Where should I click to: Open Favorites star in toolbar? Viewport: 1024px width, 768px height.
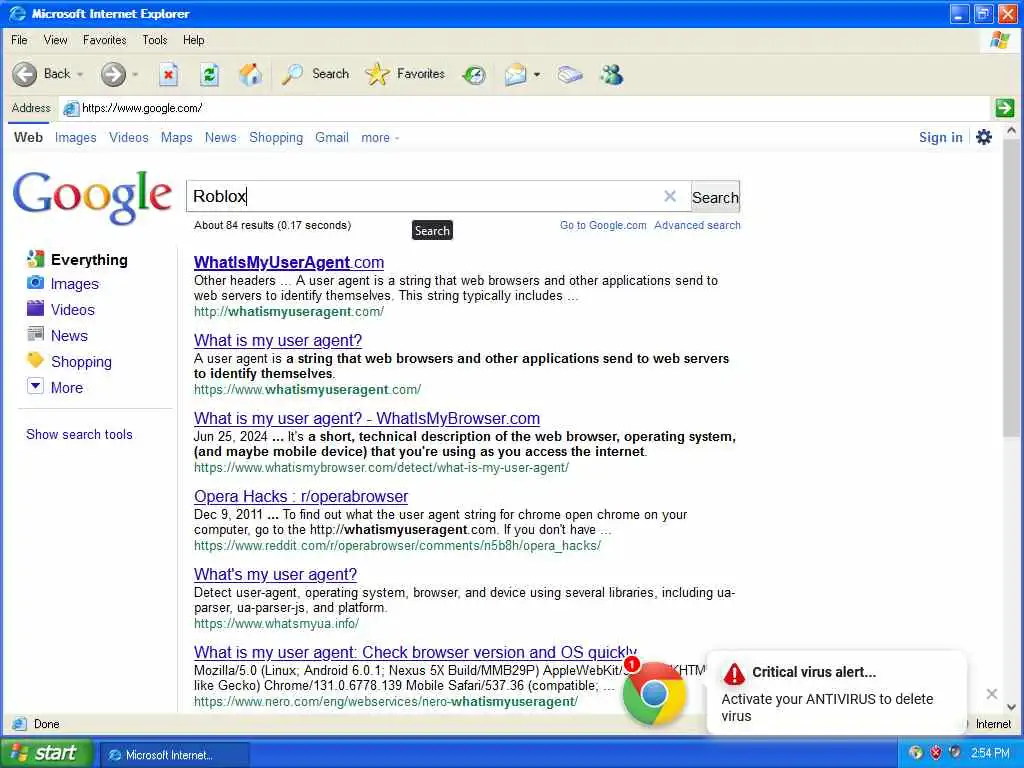377,74
